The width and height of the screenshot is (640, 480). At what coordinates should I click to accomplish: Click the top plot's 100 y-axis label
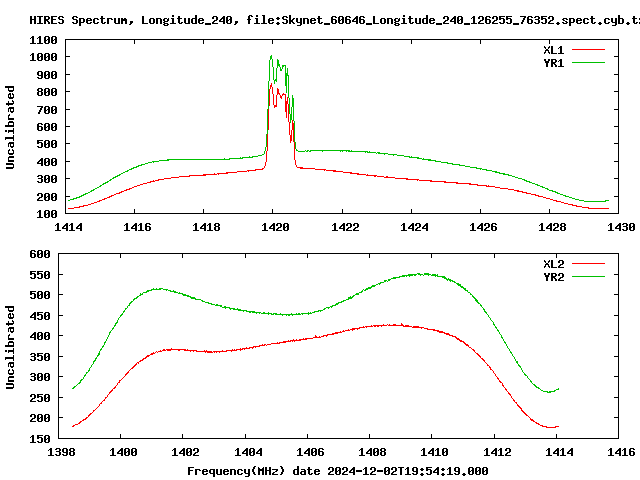tap(47, 214)
